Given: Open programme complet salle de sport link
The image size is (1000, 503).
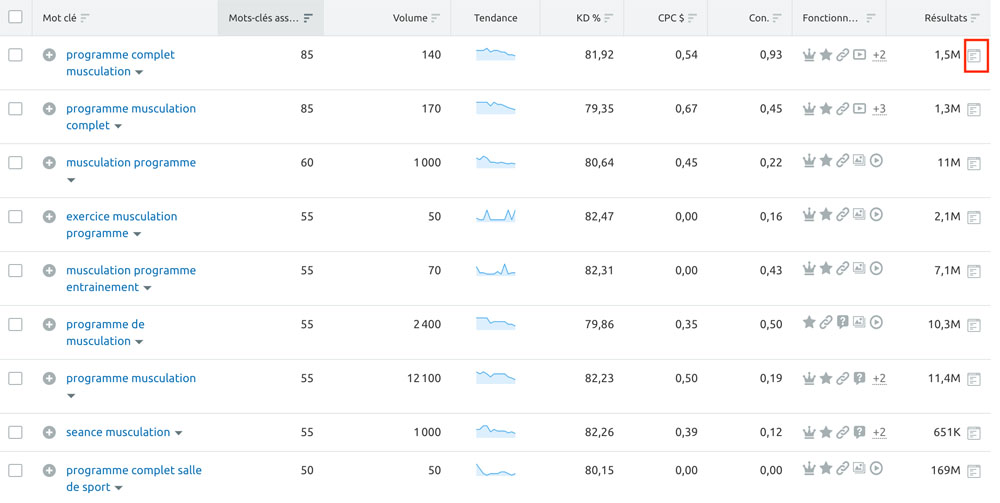Looking at the screenshot, I should 134,479.
